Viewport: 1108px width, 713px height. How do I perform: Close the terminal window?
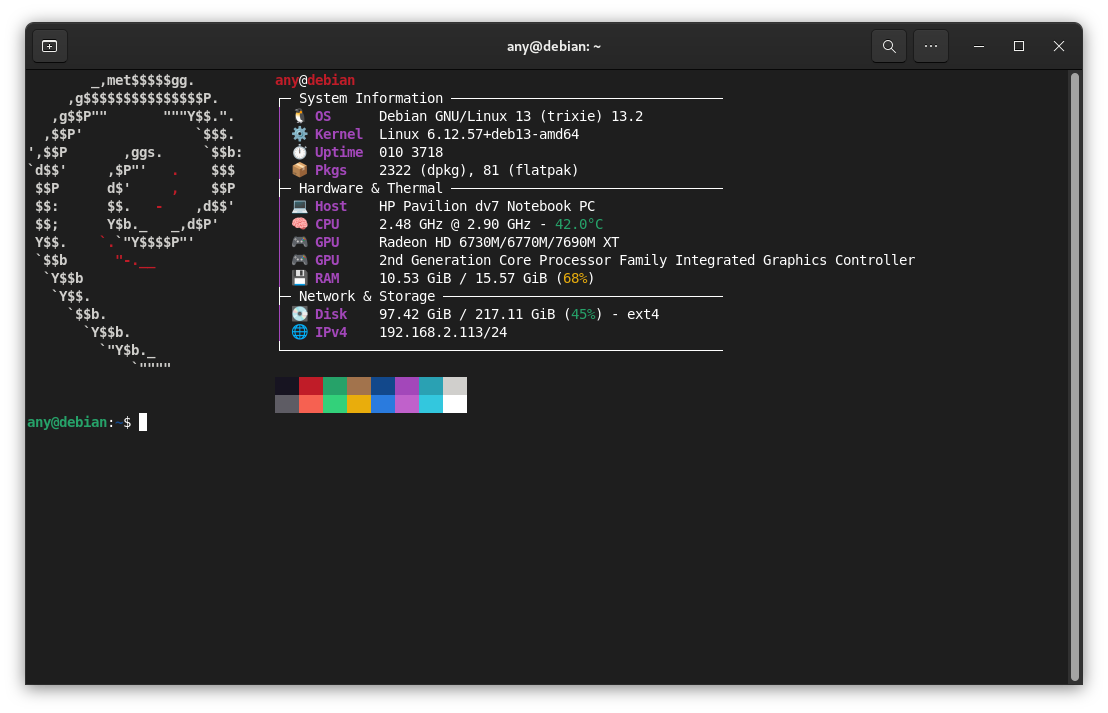coord(1059,46)
